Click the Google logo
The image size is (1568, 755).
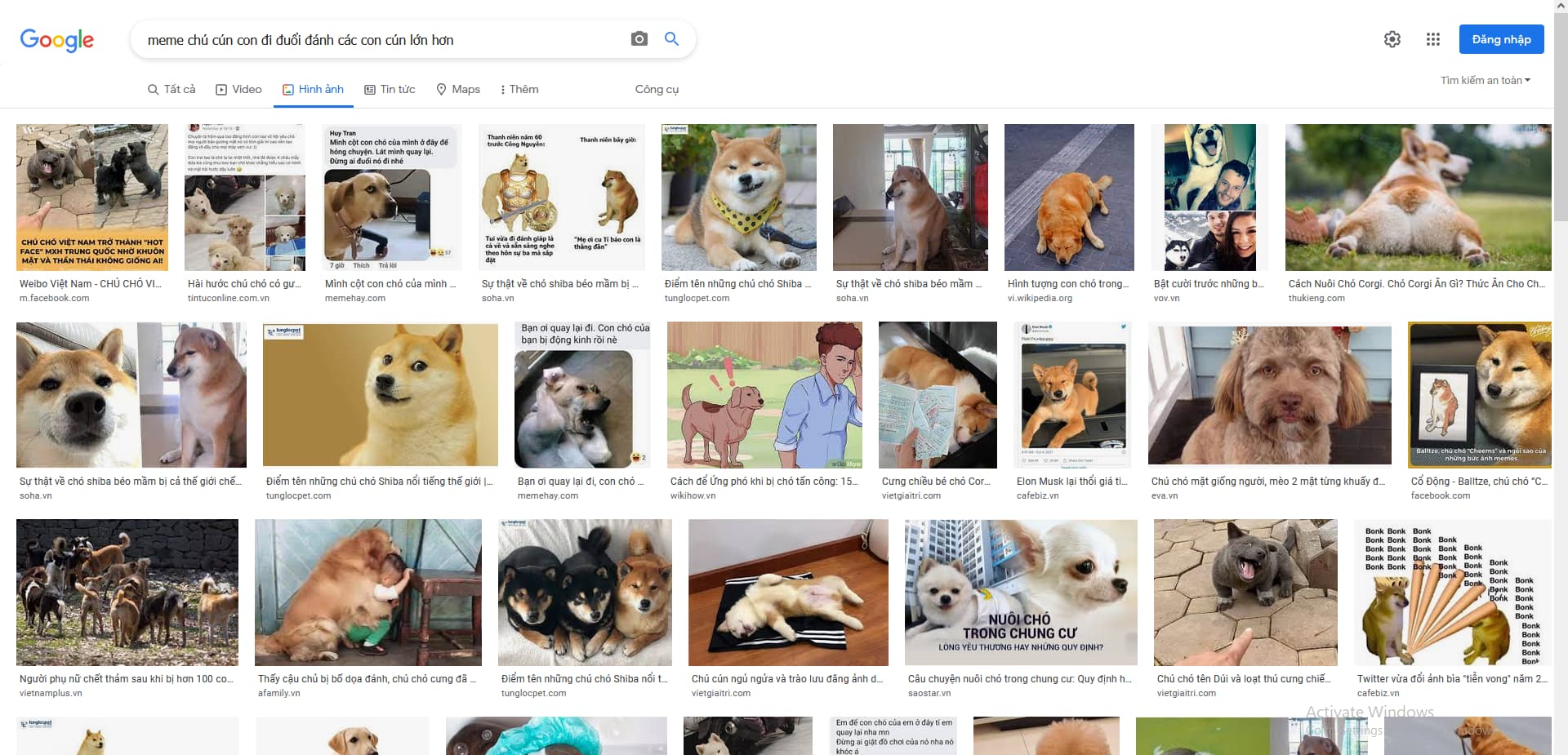click(x=56, y=39)
